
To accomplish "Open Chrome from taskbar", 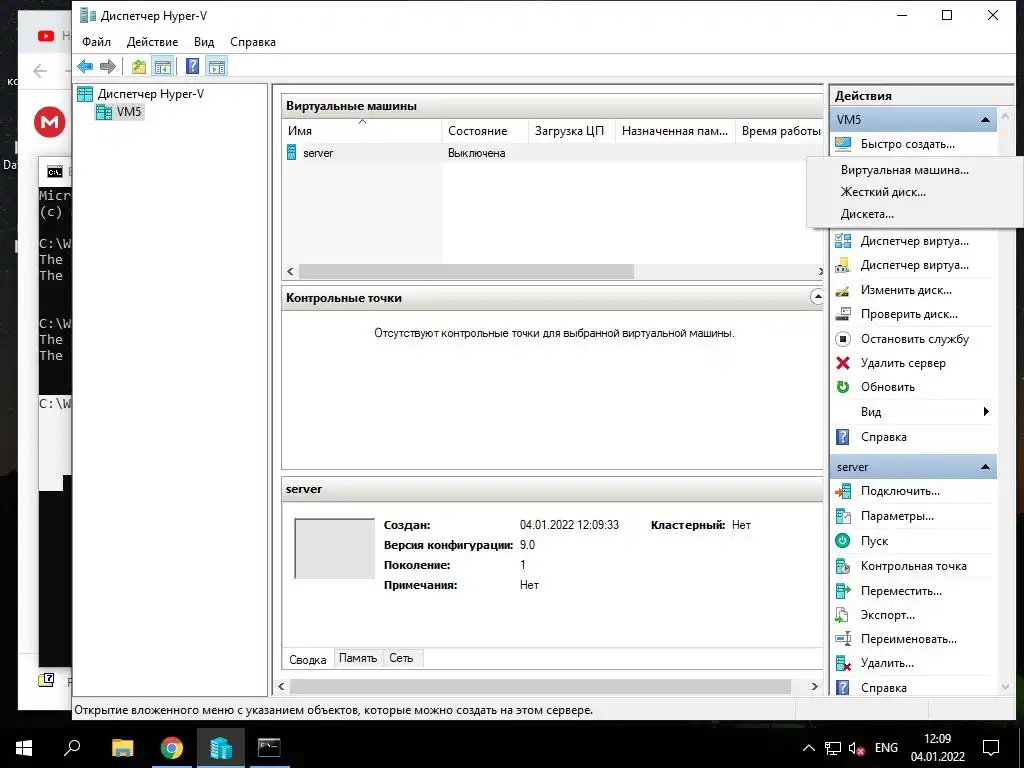I will [172, 748].
